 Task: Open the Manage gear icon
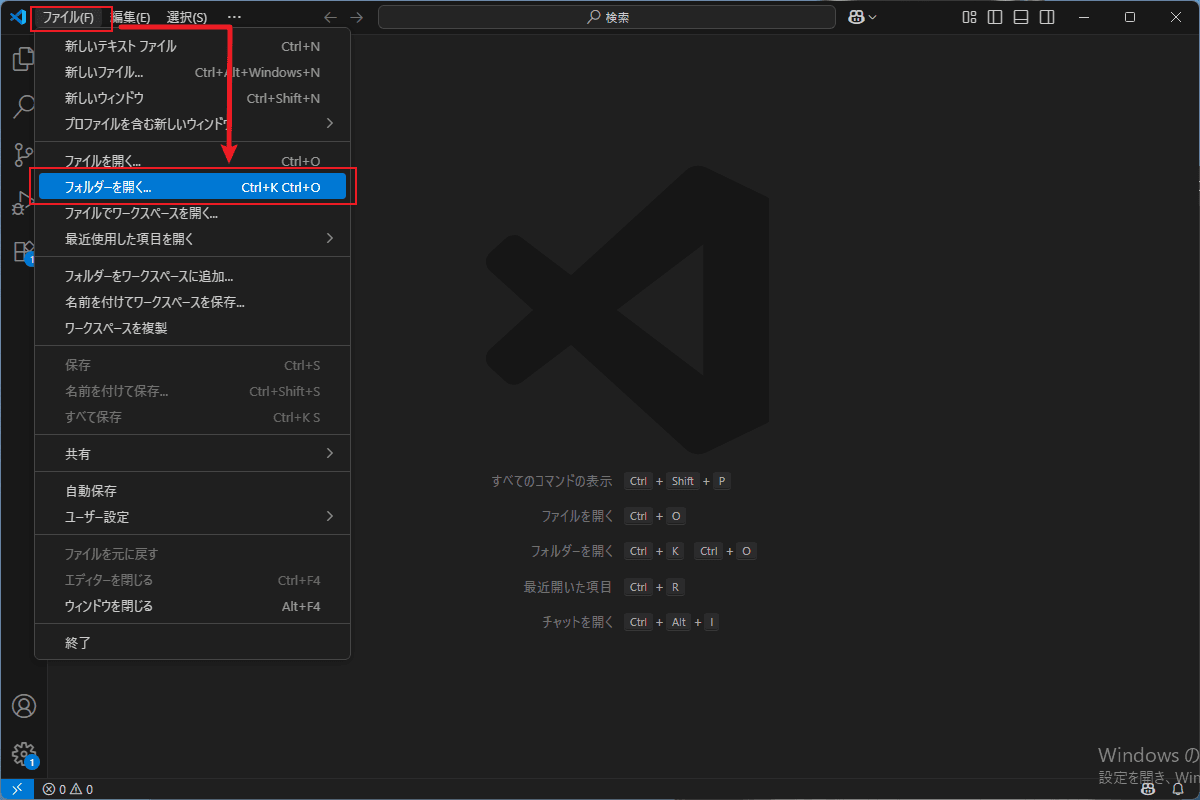[x=23, y=753]
